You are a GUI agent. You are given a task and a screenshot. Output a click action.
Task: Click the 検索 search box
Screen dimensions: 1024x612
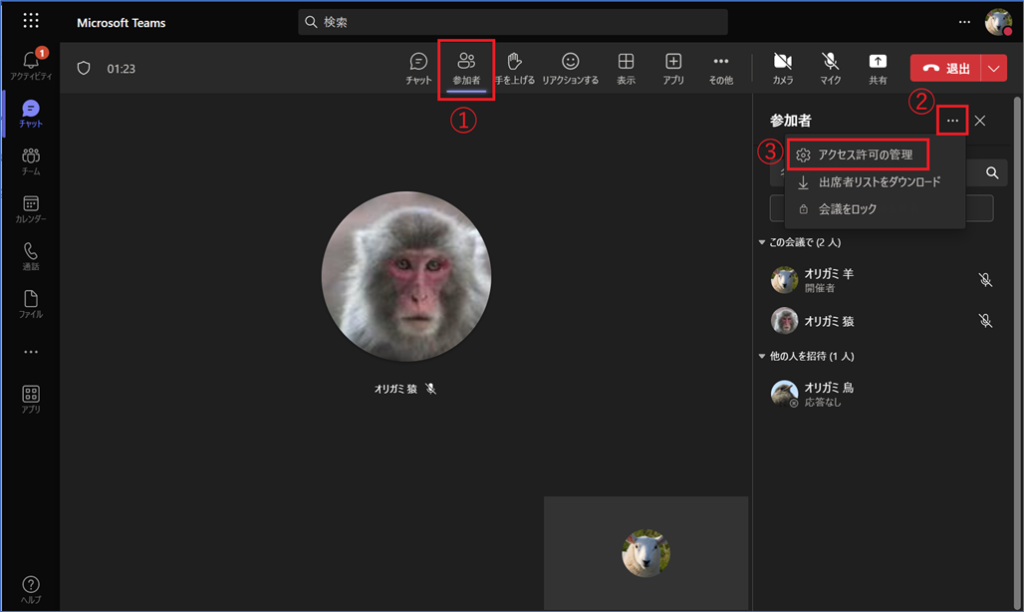click(x=513, y=21)
